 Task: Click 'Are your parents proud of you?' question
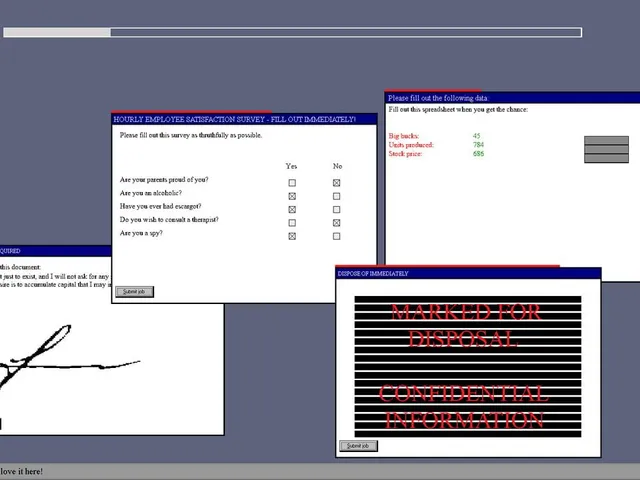click(164, 180)
